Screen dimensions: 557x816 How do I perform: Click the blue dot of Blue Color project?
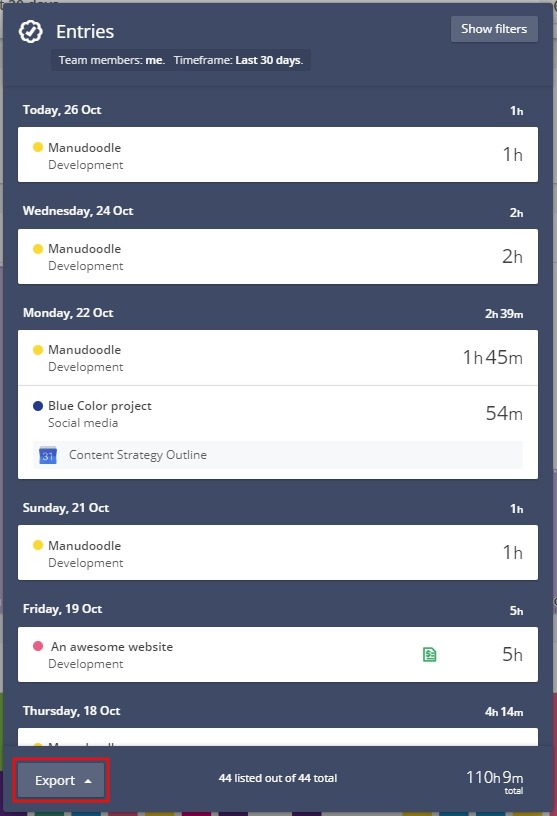(37, 406)
